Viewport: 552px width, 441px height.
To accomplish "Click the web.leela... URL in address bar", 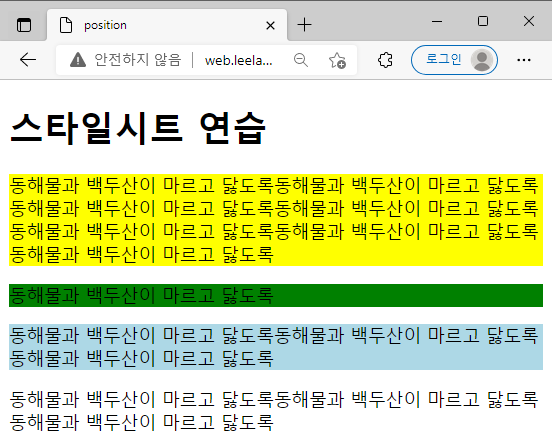I will point(239,61).
